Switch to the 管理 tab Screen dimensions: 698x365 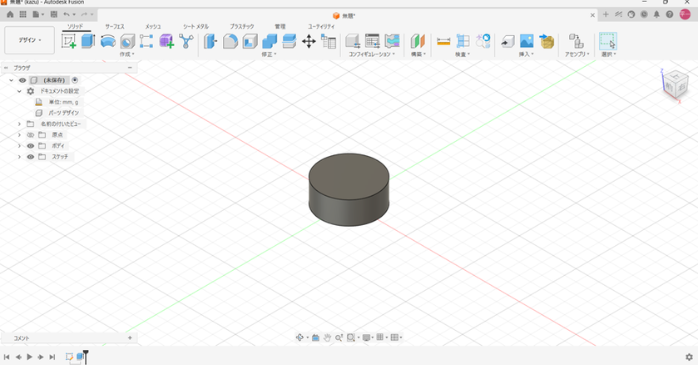point(280,27)
